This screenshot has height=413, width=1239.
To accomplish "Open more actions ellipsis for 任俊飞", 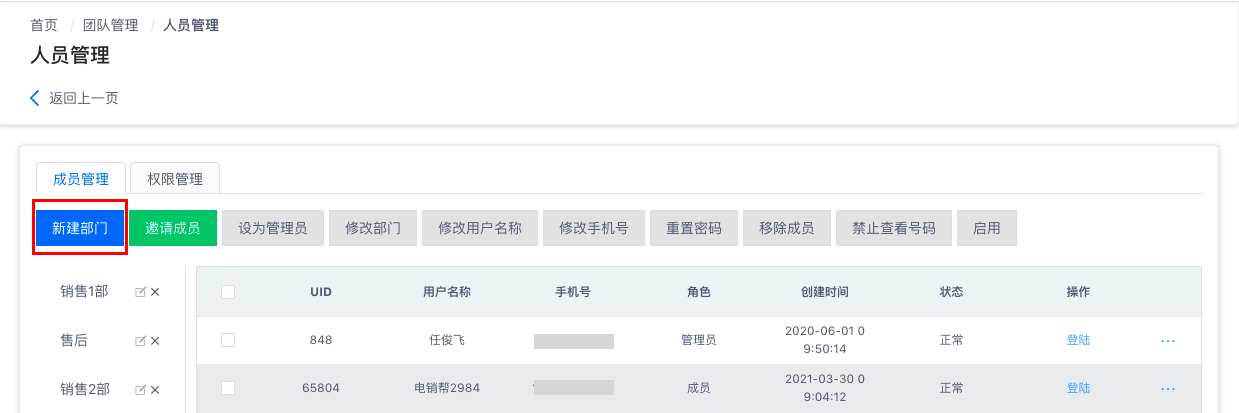I will [x=1167, y=341].
